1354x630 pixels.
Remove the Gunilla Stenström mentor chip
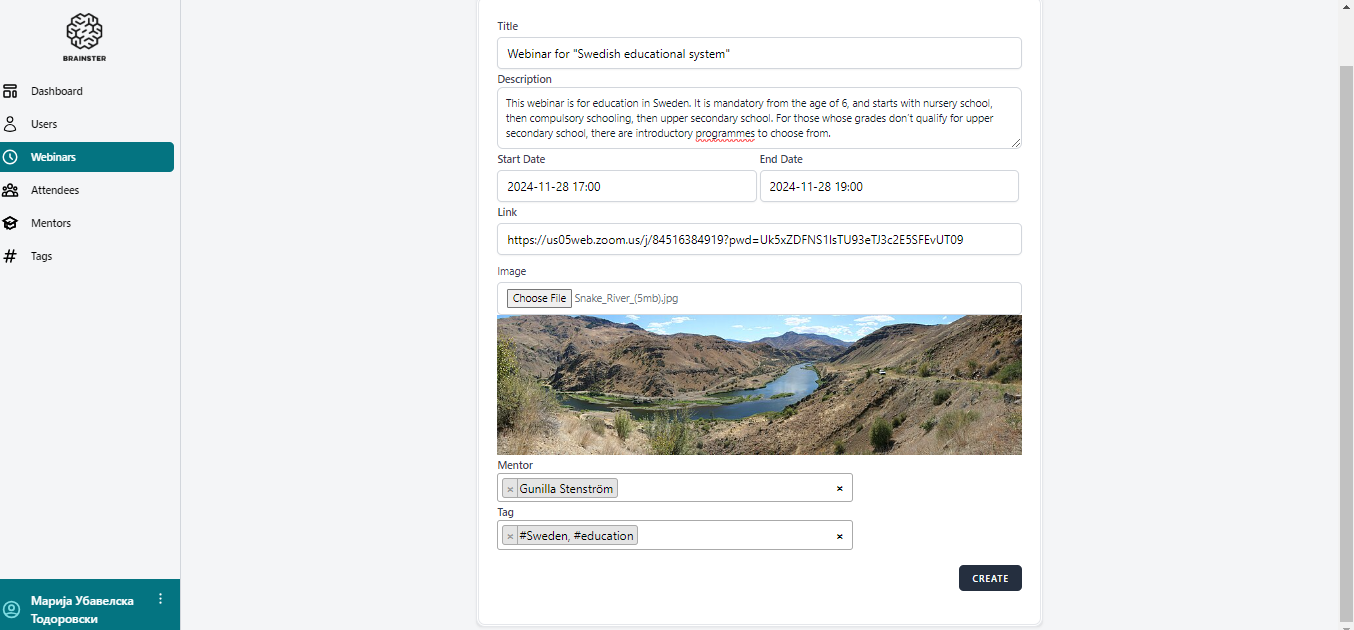pos(510,489)
